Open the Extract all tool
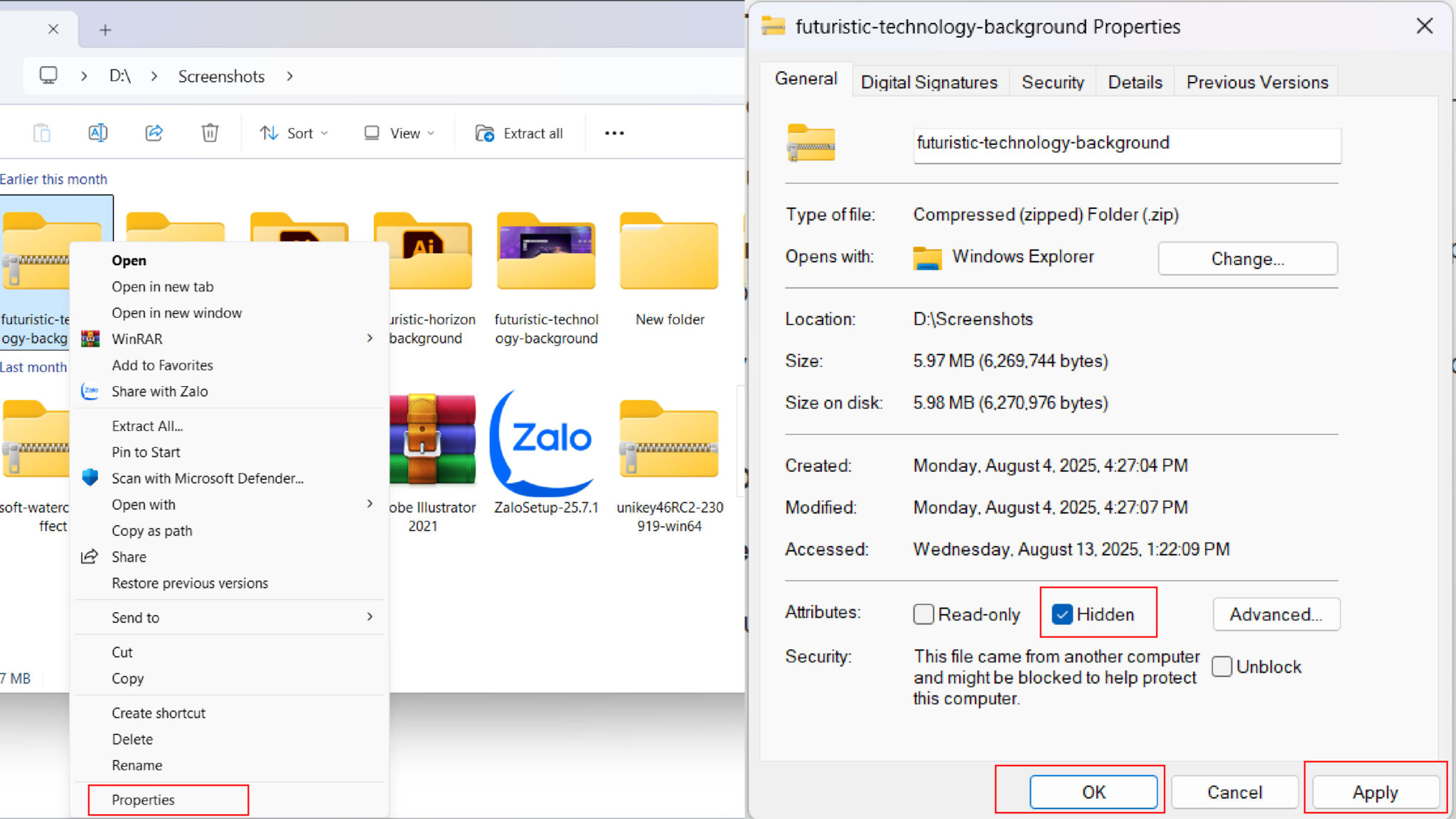This screenshot has width=1456, height=819. click(x=521, y=133)
